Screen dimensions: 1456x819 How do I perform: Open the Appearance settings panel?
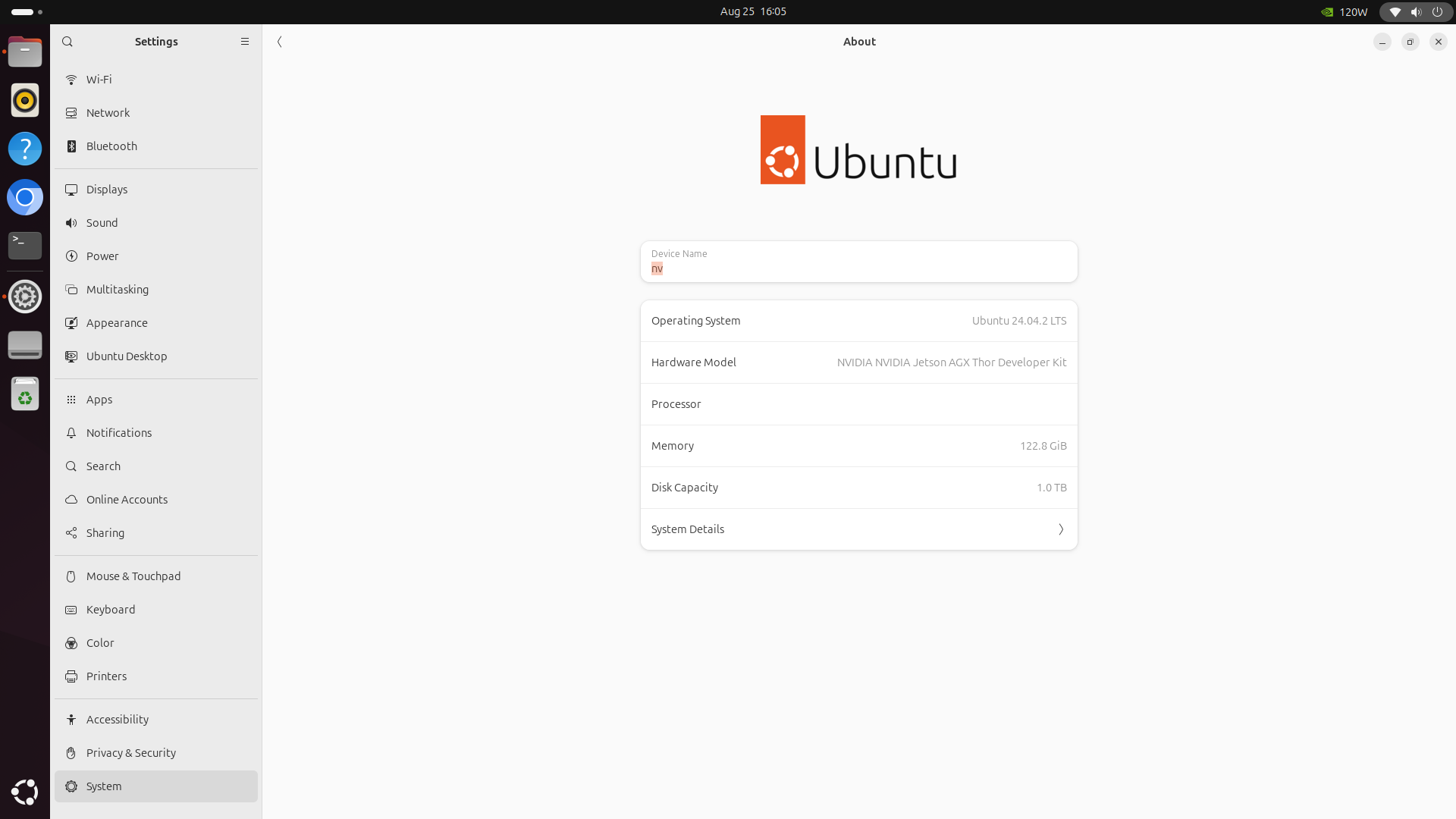(117, 323)
